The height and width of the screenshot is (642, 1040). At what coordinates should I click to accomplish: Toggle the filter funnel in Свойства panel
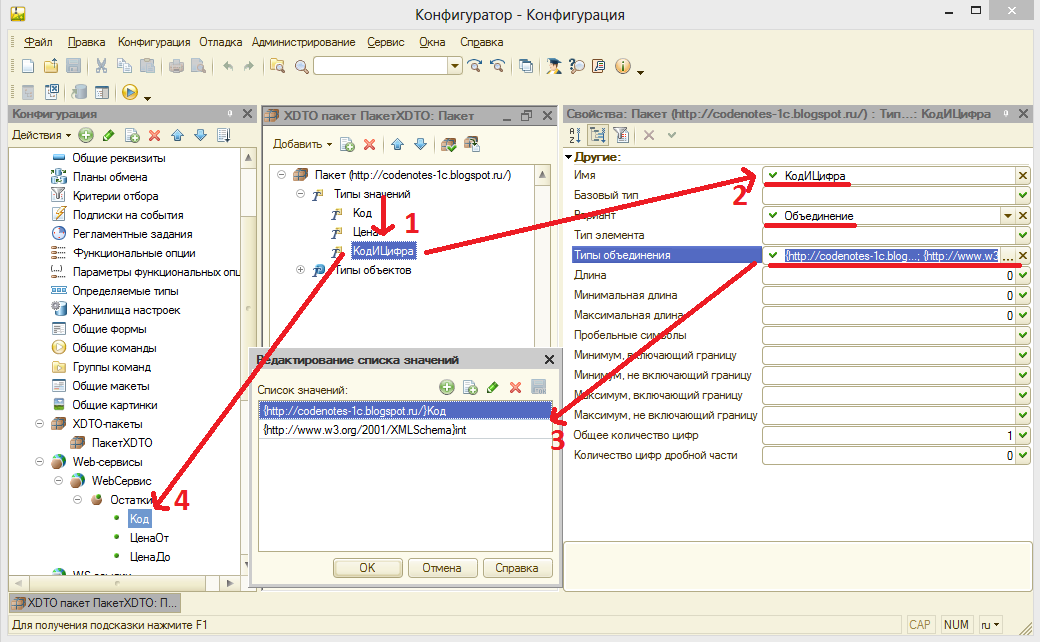[621, 135]
